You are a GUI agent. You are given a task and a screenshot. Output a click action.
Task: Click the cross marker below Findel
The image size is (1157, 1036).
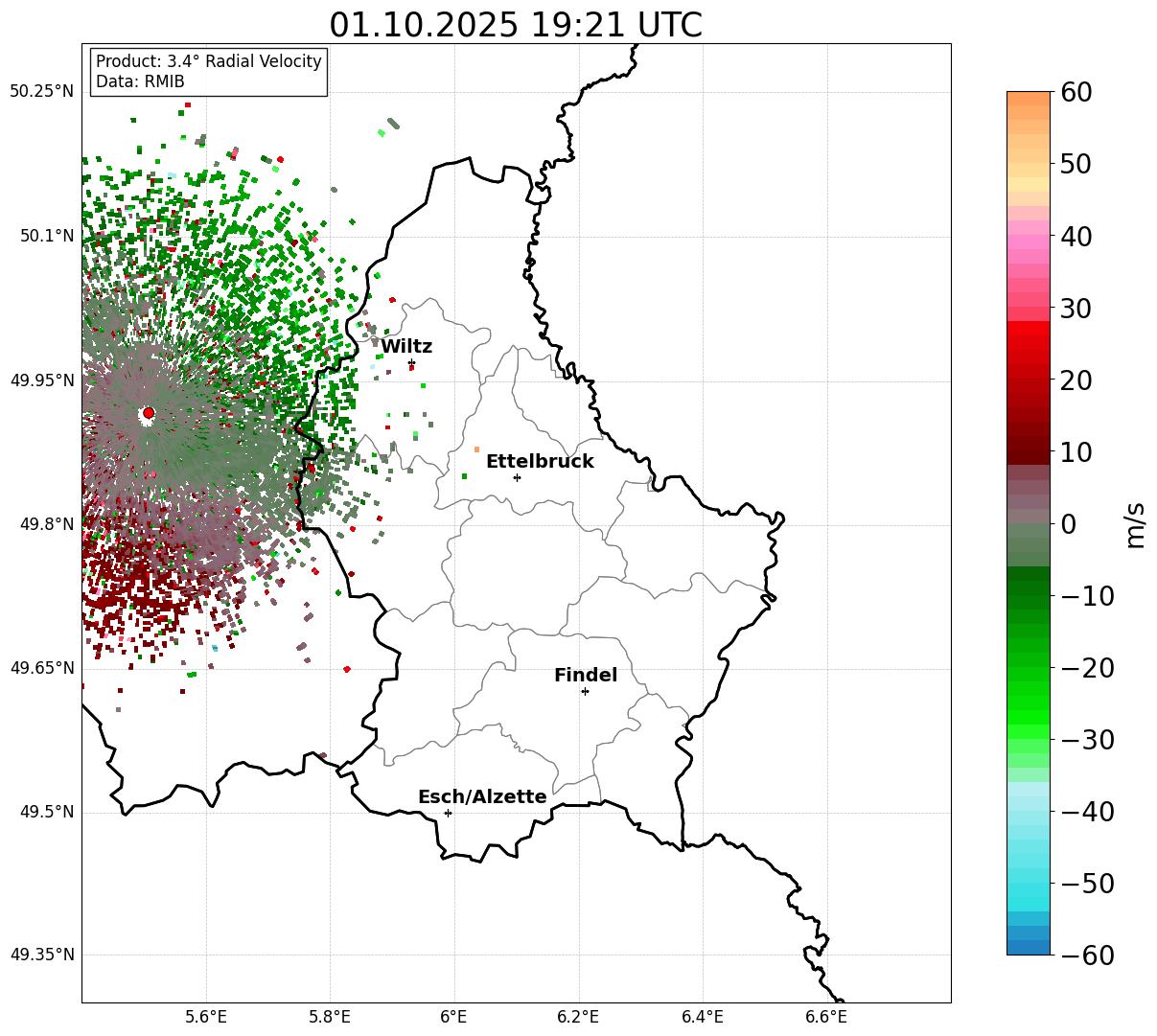(x=585, y=691)
